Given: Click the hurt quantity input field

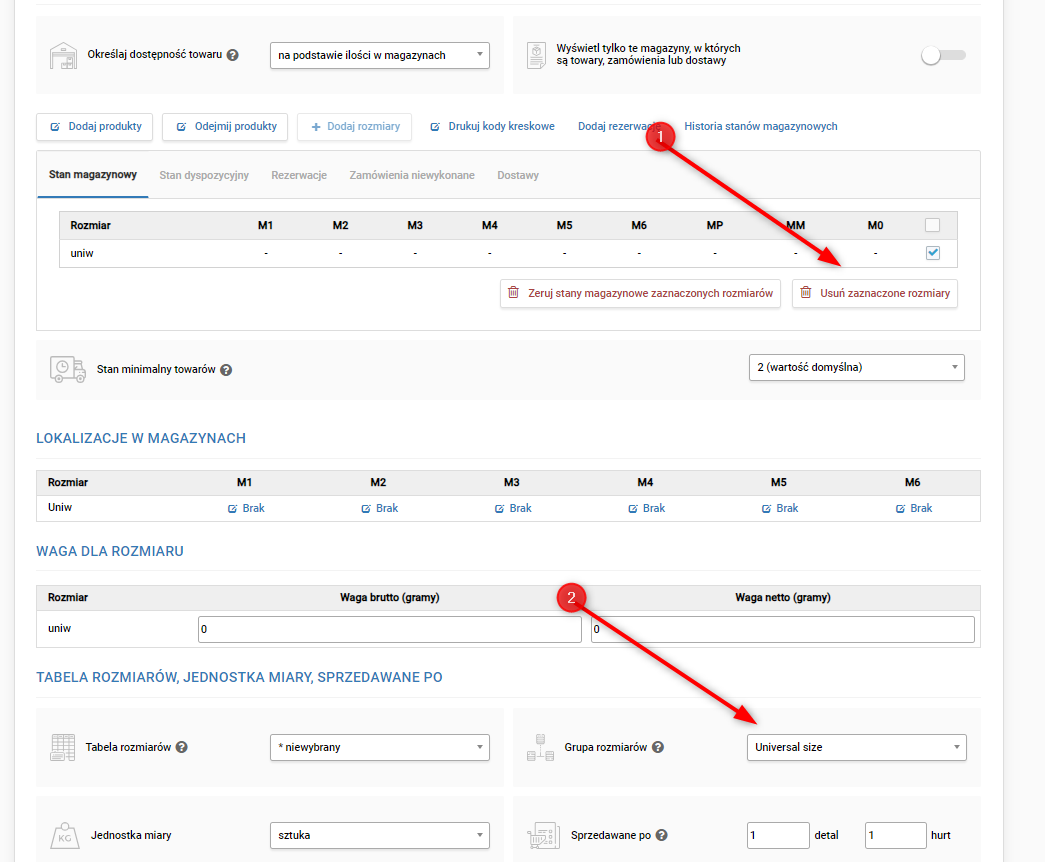Looking at the screenshot, I should click(896, 835).
